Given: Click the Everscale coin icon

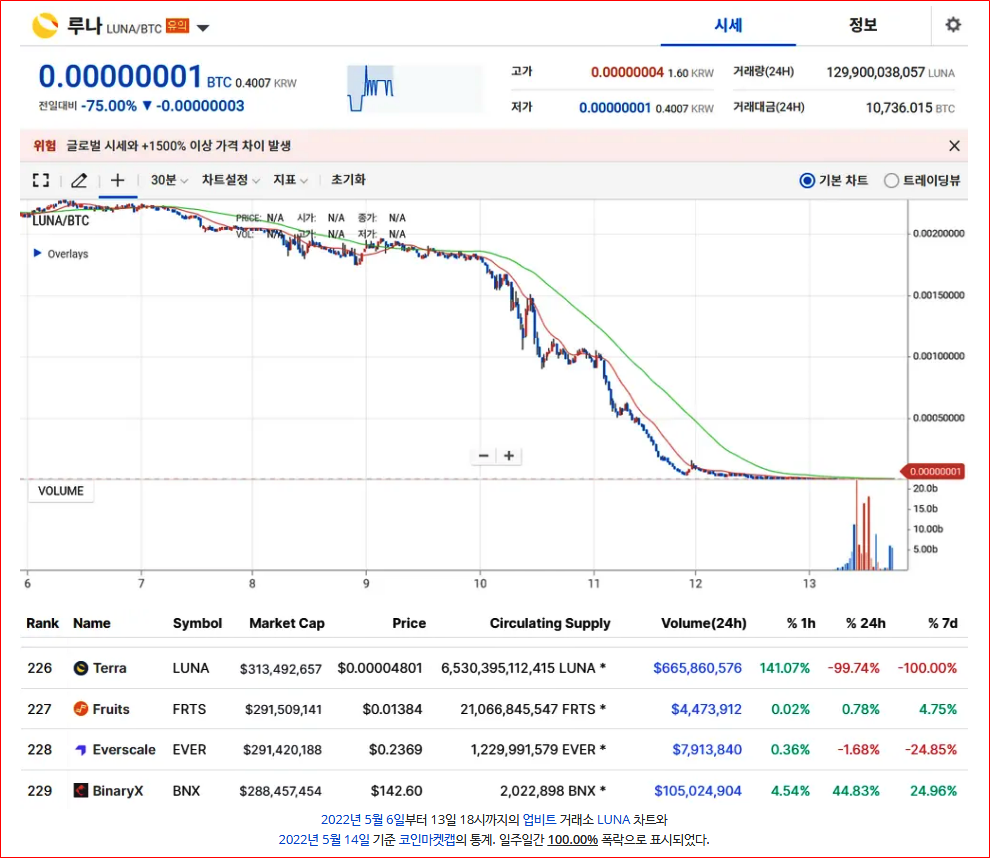Looking at the screenshot, I should click(x=81, y=750).
